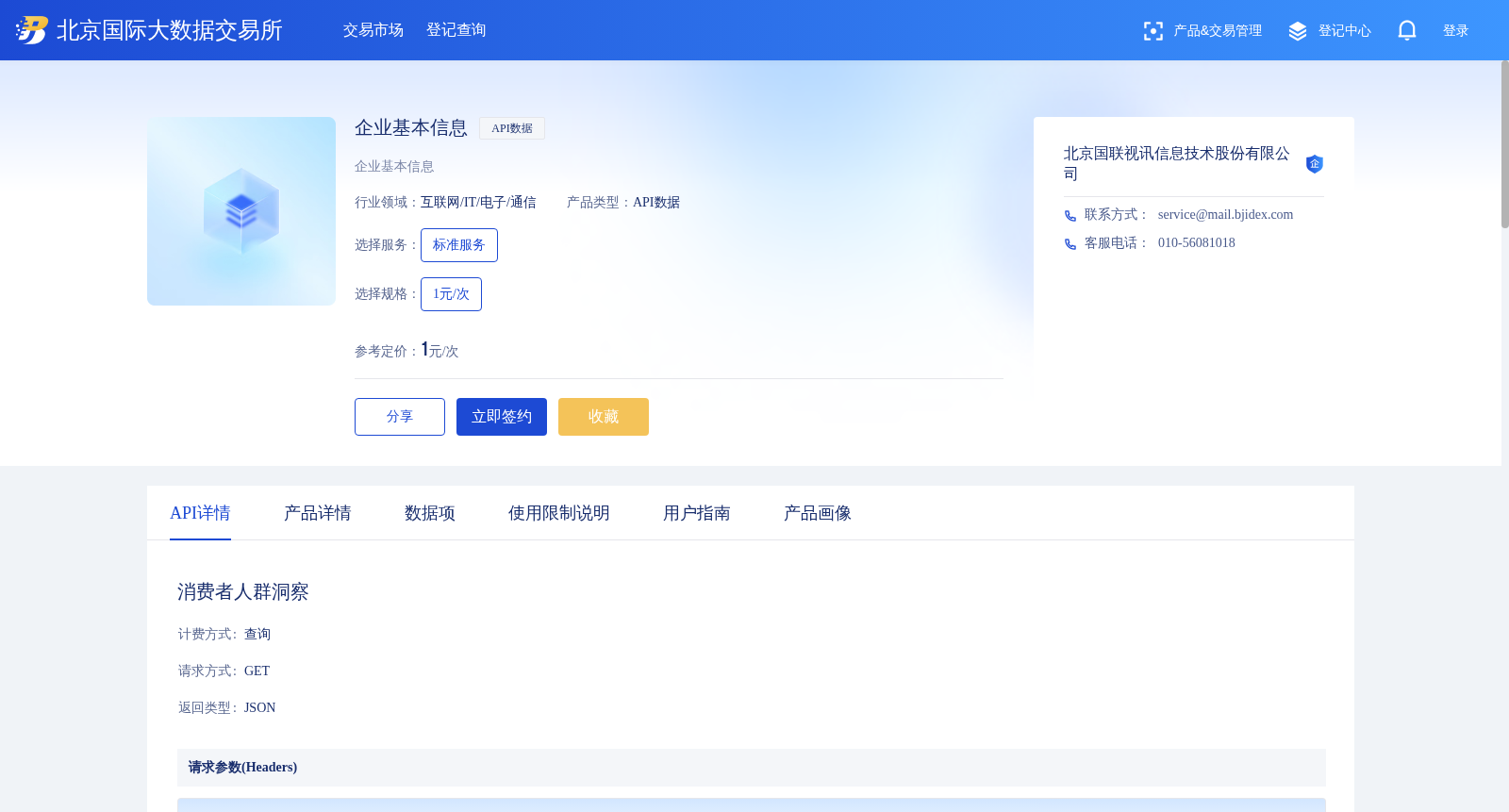1509x812 pixels.
Task: Click the phone icon beside 联系方式
Action: click(1070, 216)
